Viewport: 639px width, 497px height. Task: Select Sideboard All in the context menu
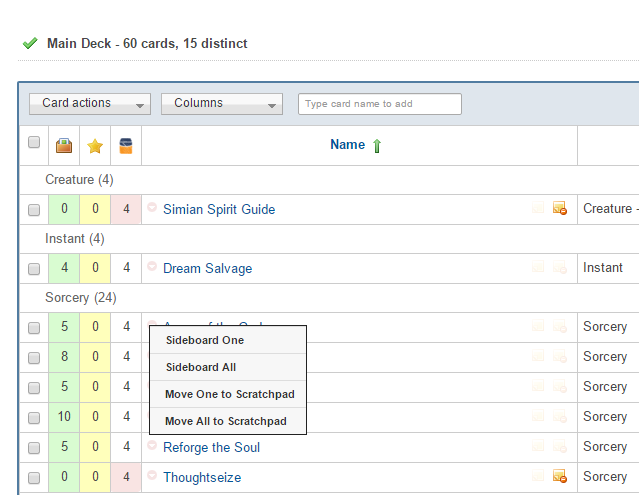pyautogui.click(x=201, y=367)
